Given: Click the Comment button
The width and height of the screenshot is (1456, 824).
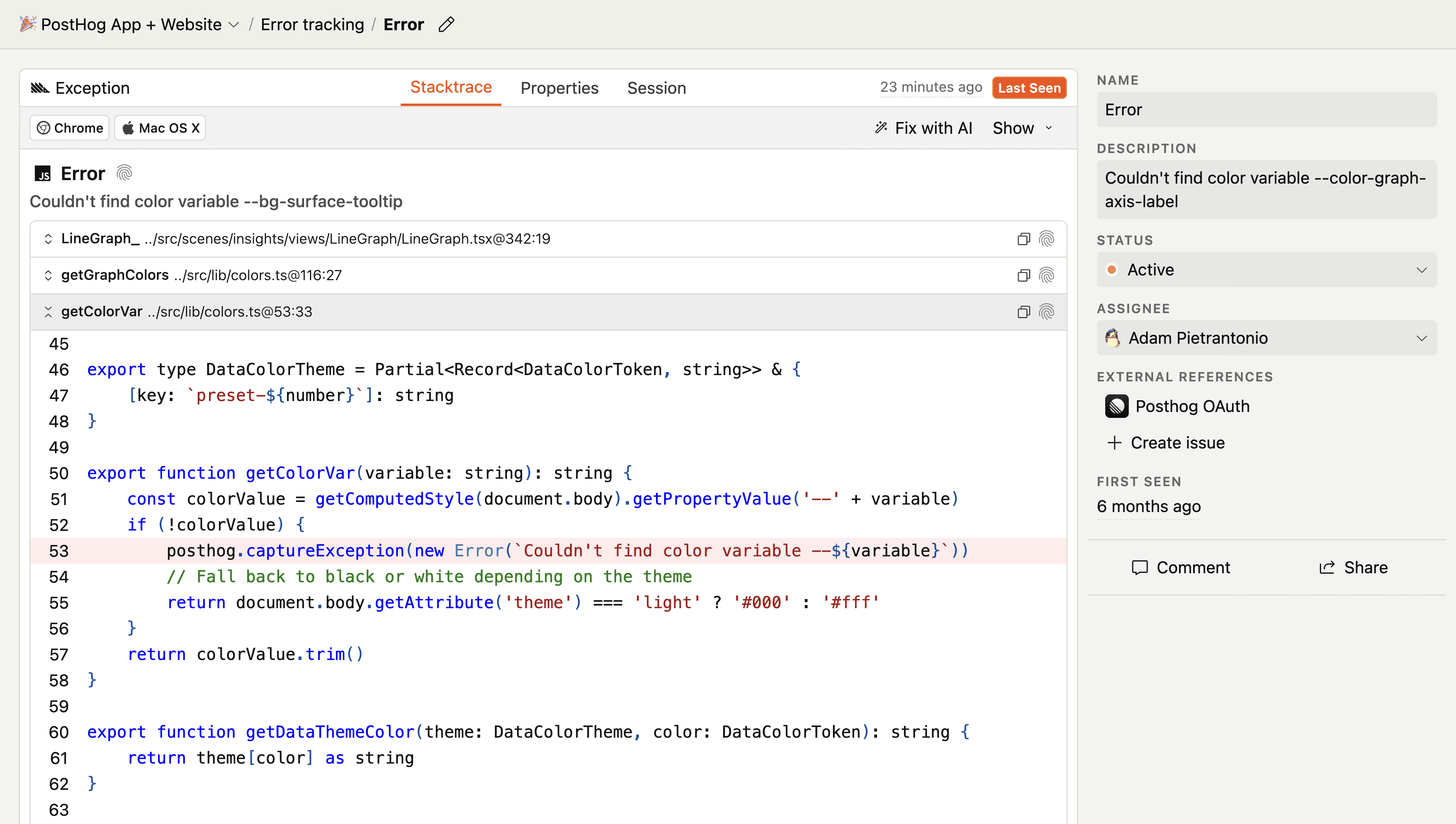Looking at the screenshot, I should 1181,568.
